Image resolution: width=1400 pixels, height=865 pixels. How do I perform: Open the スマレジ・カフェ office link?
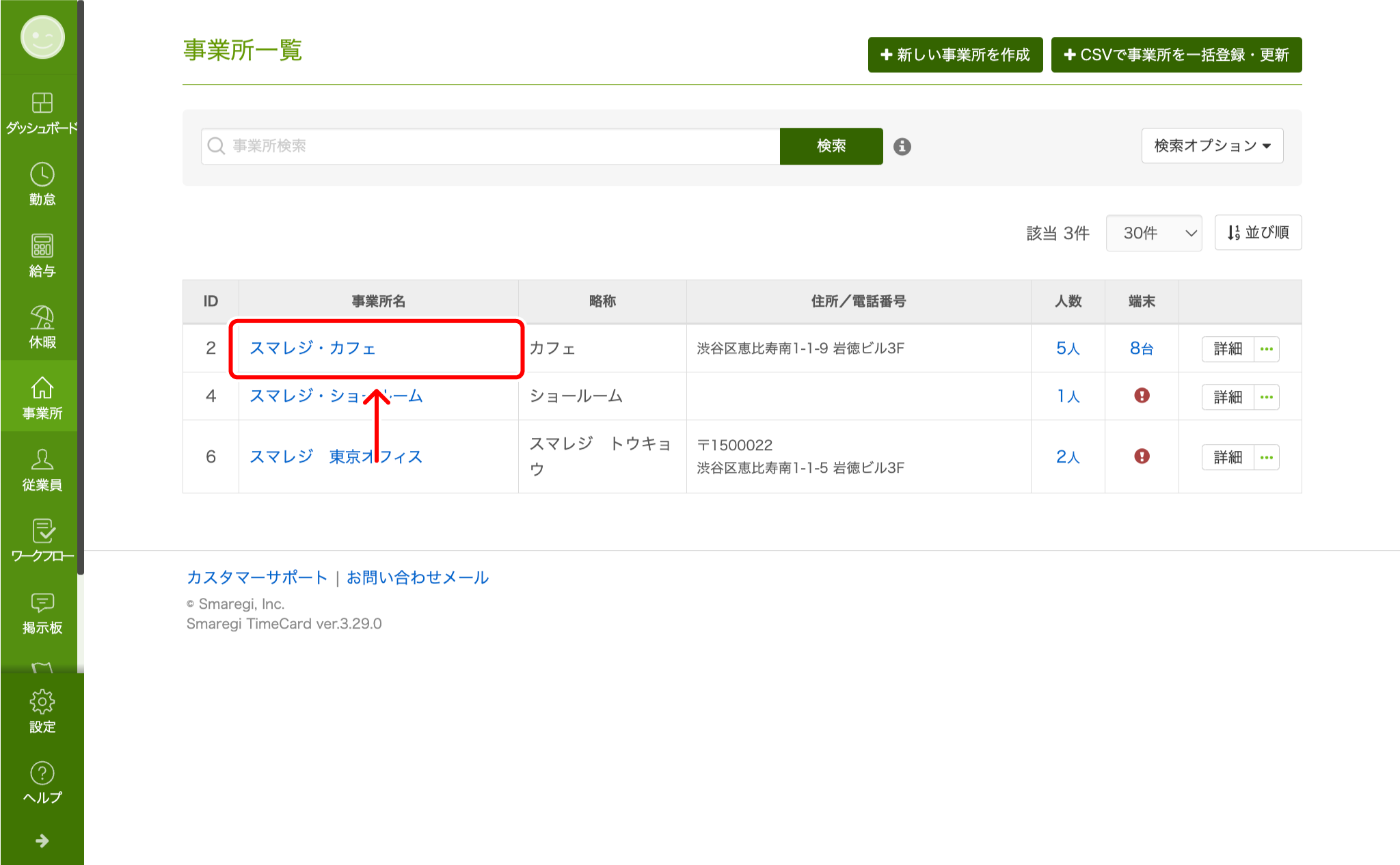click(x=312, y=348)
